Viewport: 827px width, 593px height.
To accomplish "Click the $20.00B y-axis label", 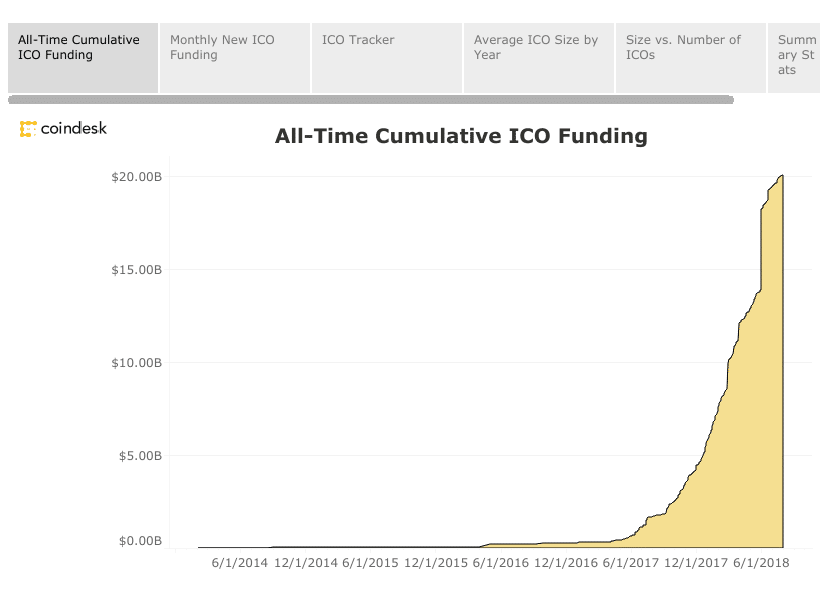I will 137,177.
